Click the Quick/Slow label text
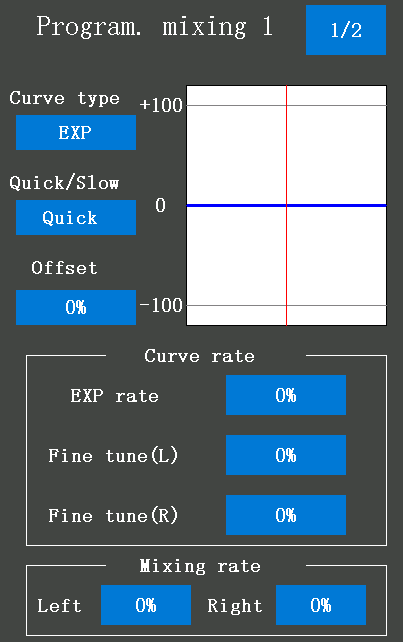Image resolution: width=403 pixels, height=642 pixels. pos(64,183)
